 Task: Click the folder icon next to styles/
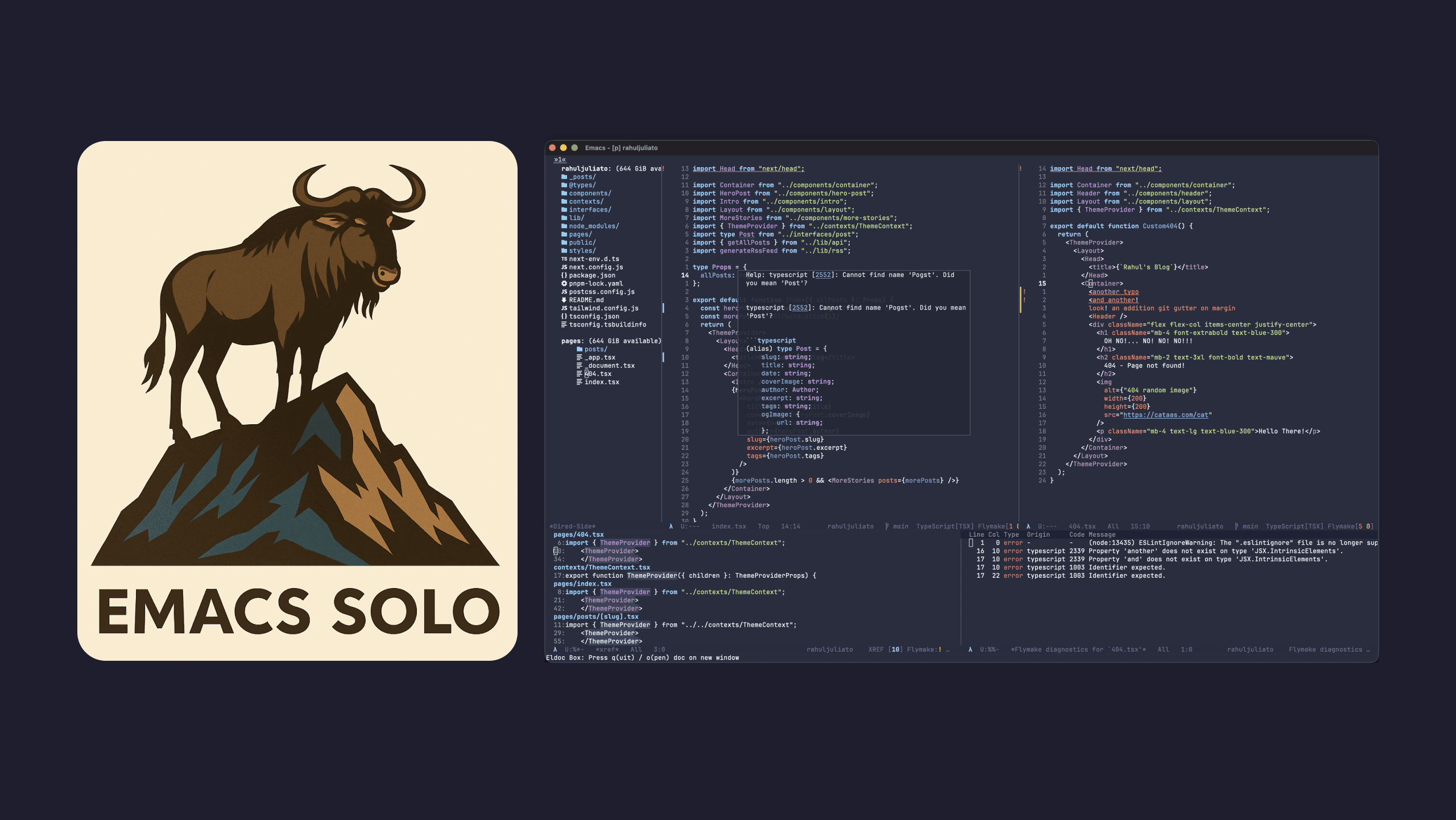coord(564,250)
